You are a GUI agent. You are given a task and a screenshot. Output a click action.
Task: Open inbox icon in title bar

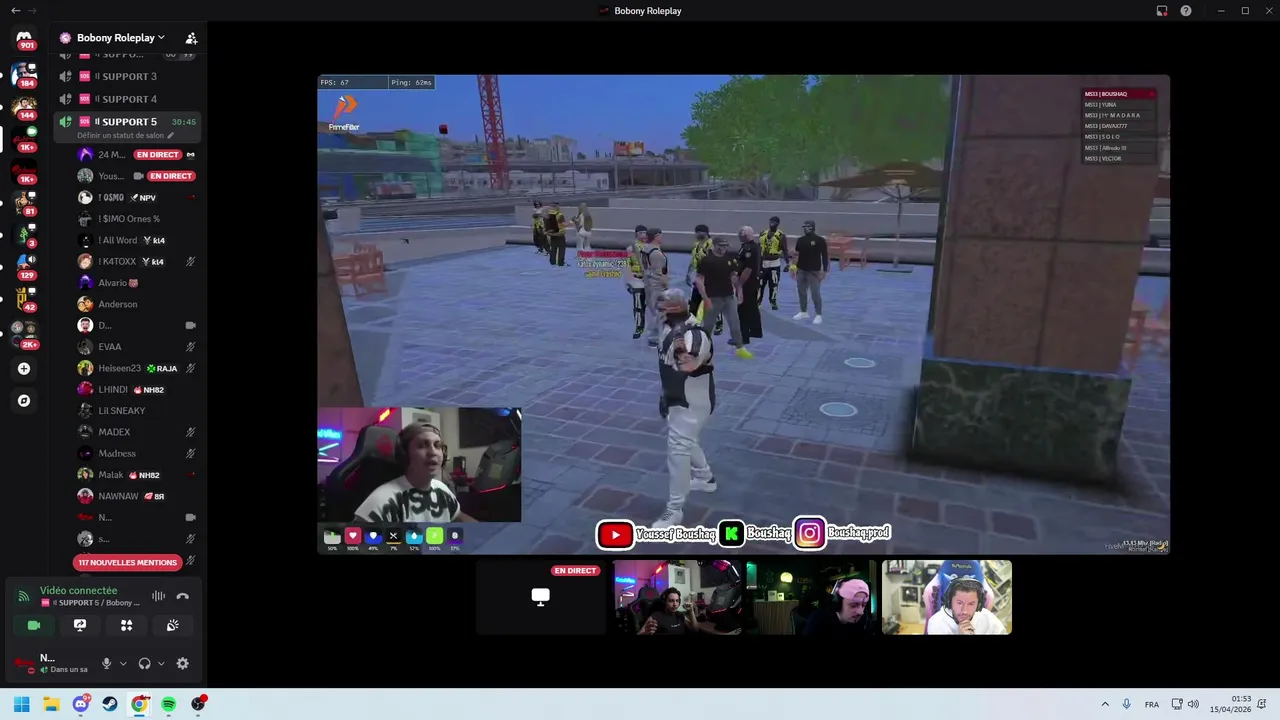(1162, 11)
